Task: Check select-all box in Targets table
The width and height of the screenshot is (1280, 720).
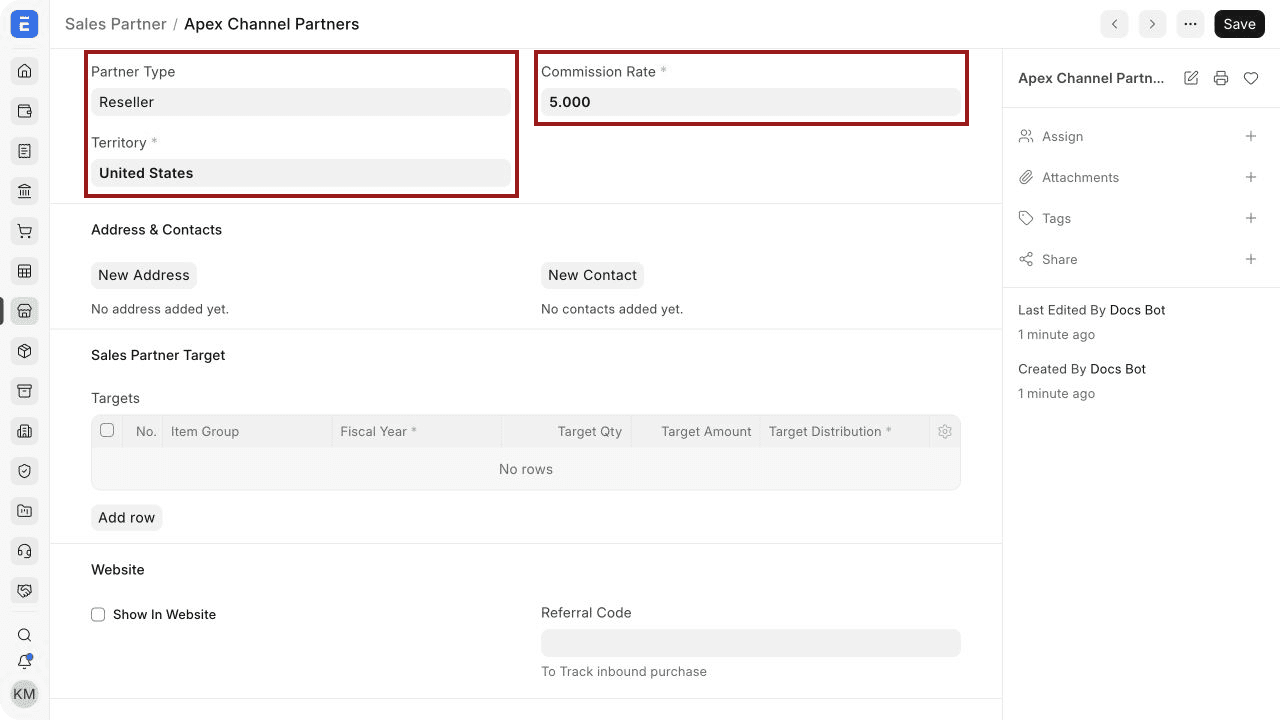Action: [x=107, y=431]
